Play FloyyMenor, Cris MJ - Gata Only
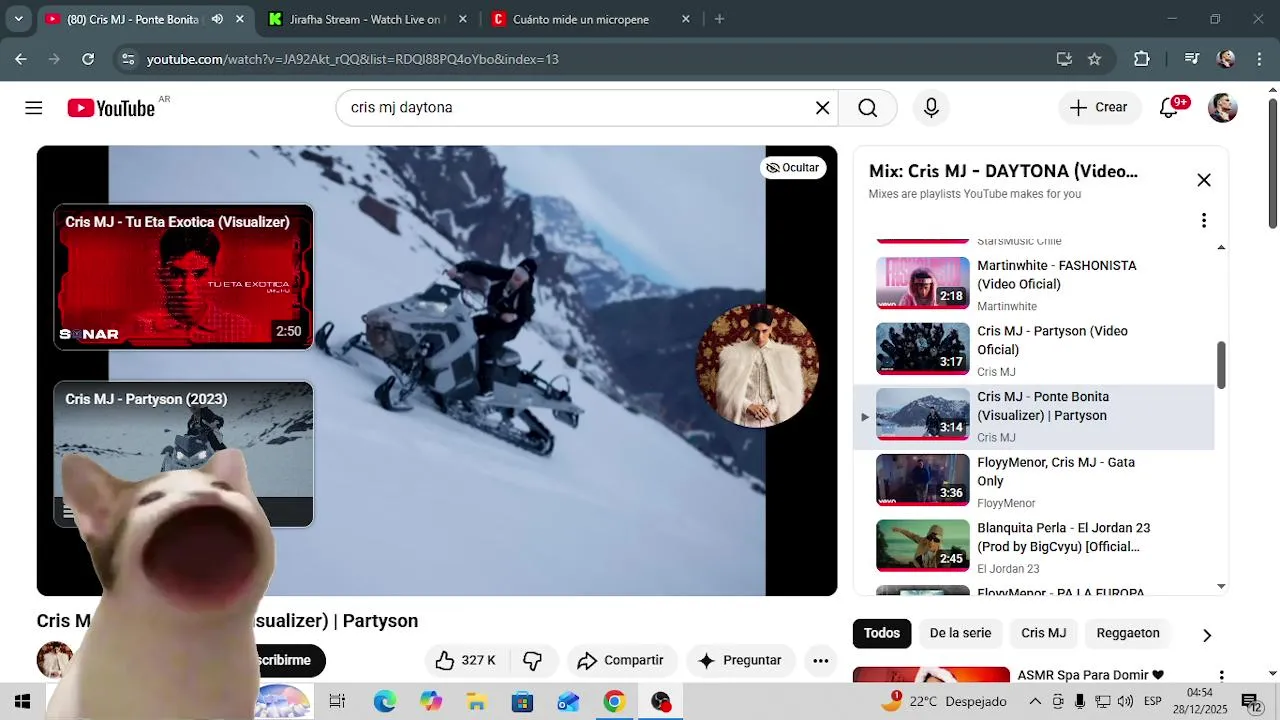The width and height of the screenshot is (1280, 720). 1033,482
